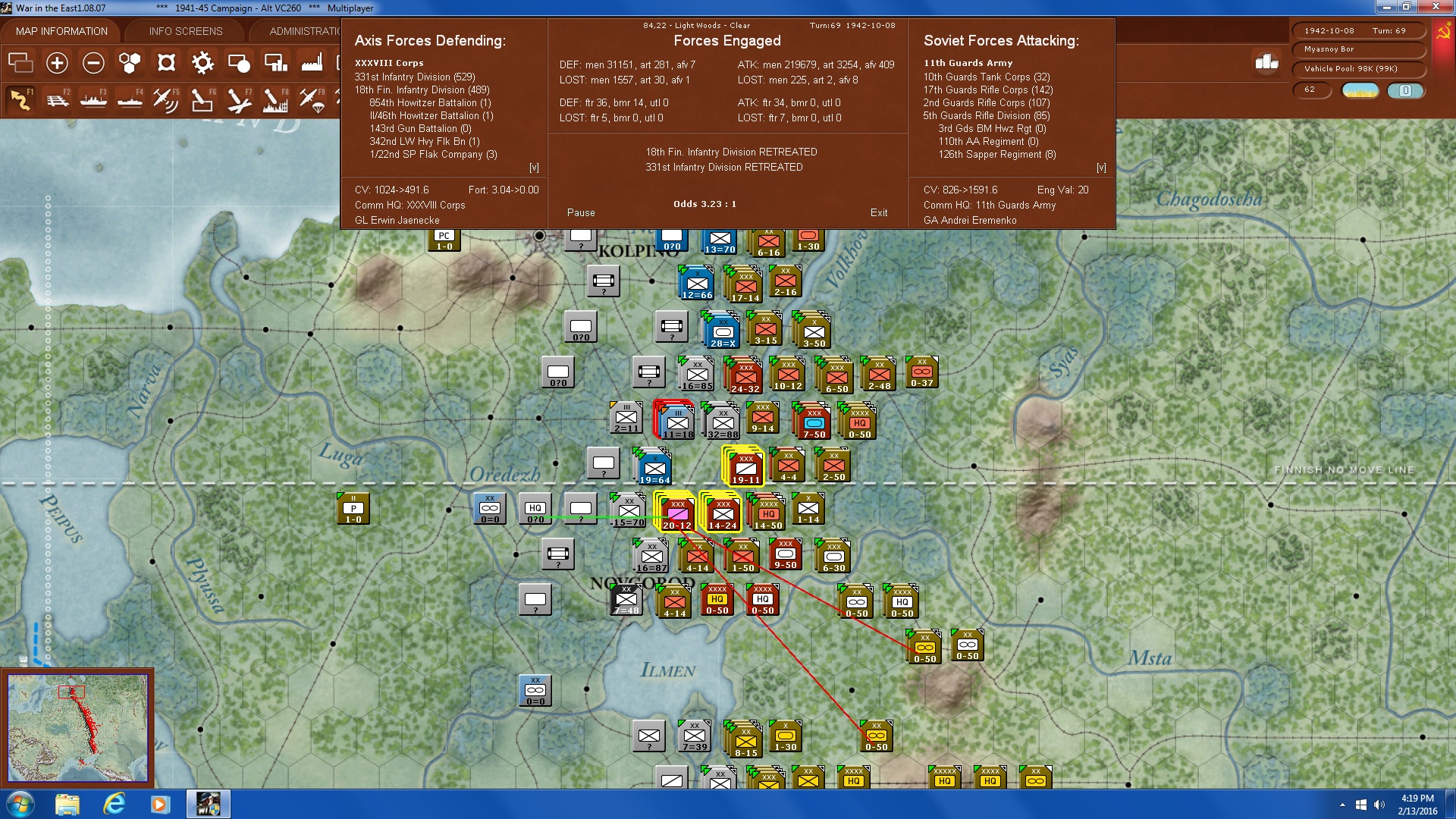Select F5 air recon mode
The width and height of the screenshot is (1456, 819).
pos(166,99)
